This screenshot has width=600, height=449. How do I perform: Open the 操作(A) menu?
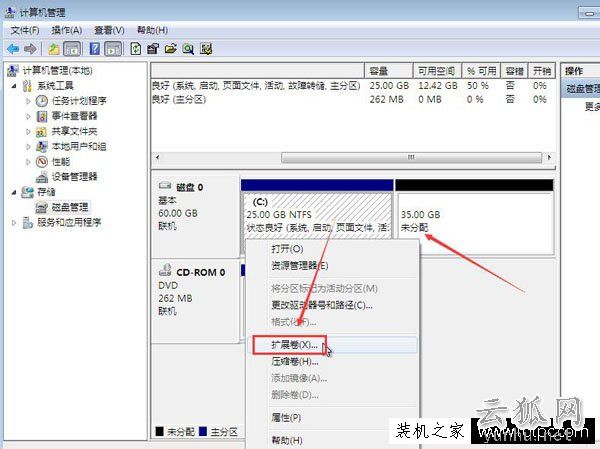(67, 30)
